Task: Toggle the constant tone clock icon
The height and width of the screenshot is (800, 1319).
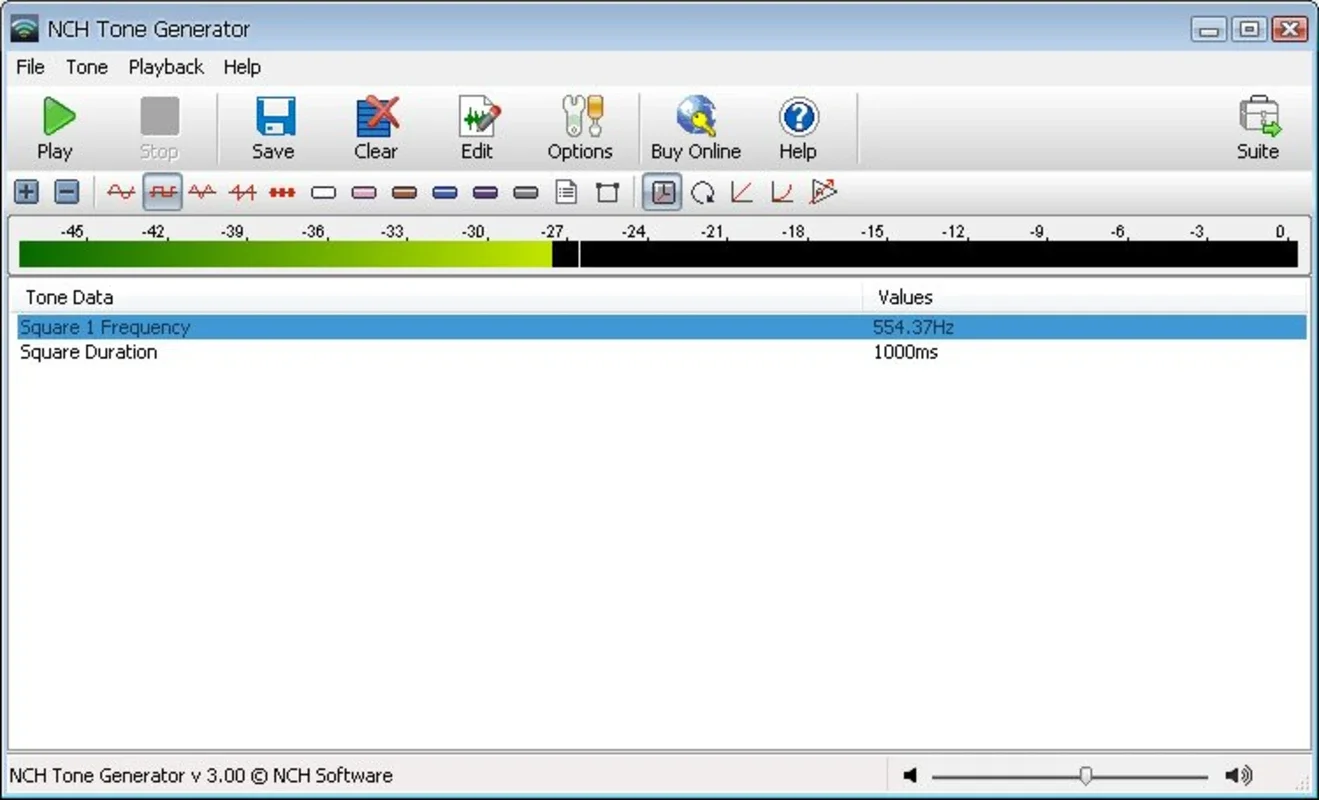Action: pyautogui.click(x=662, y=192)
